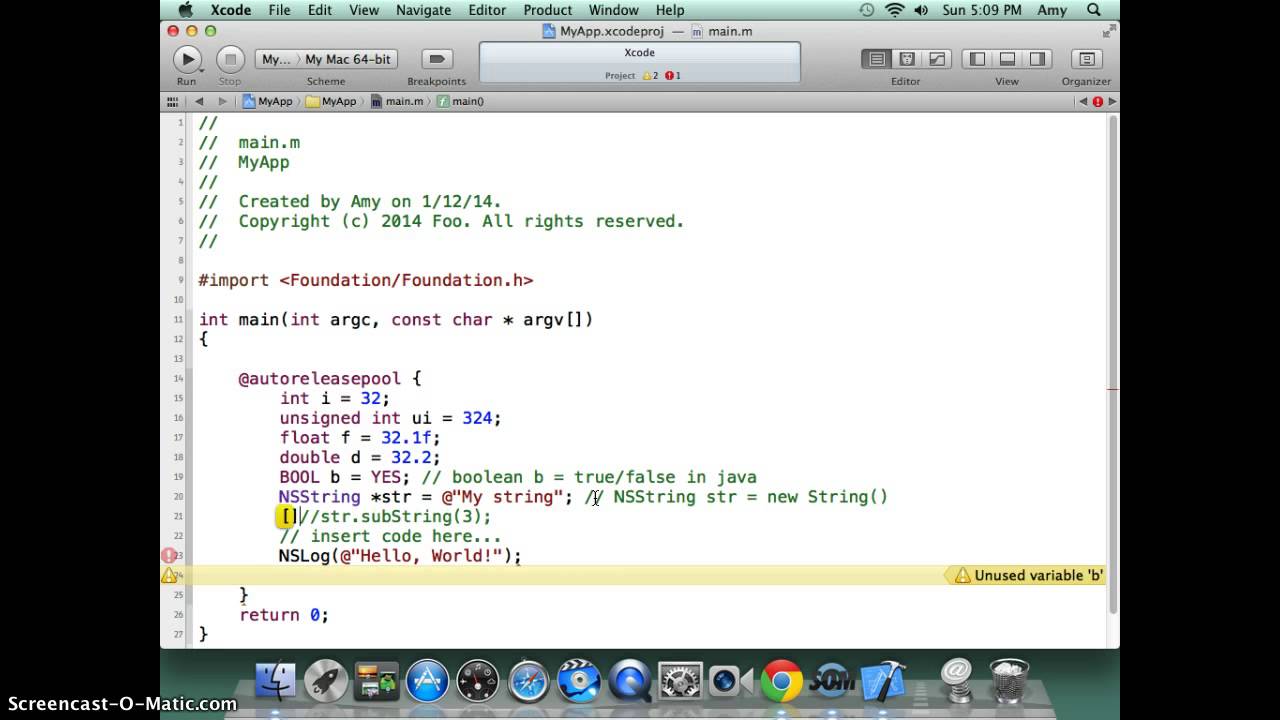Viewport: 1280px width, 720px height.
Task: Open main() function jump bar popup
Action: 461,101
